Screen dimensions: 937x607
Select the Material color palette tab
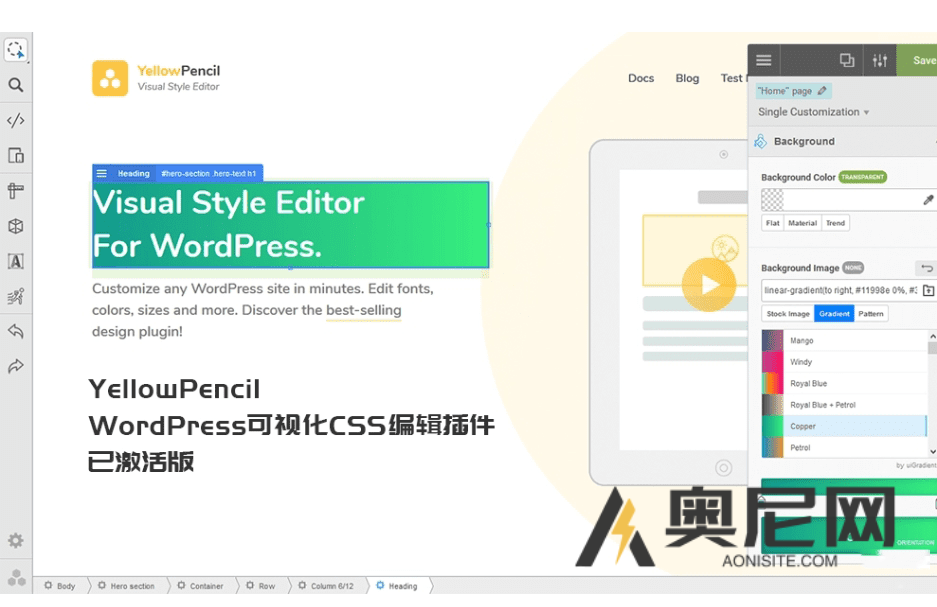click(x=803, y=223)
